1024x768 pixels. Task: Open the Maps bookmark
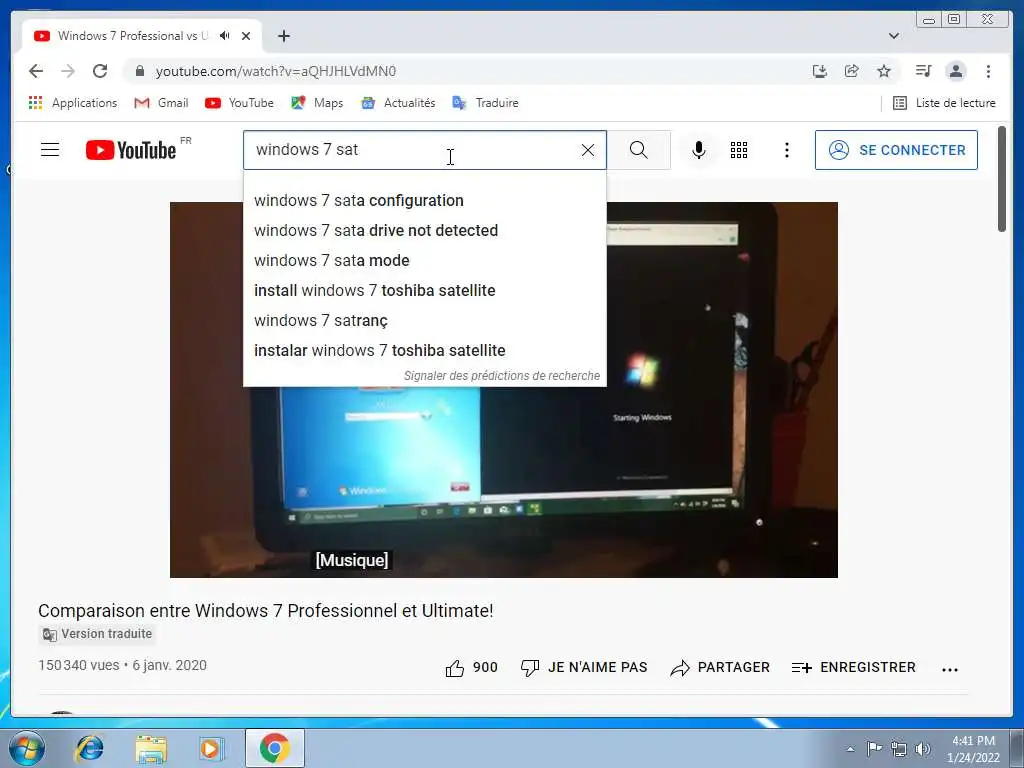(x=317, y=103)
